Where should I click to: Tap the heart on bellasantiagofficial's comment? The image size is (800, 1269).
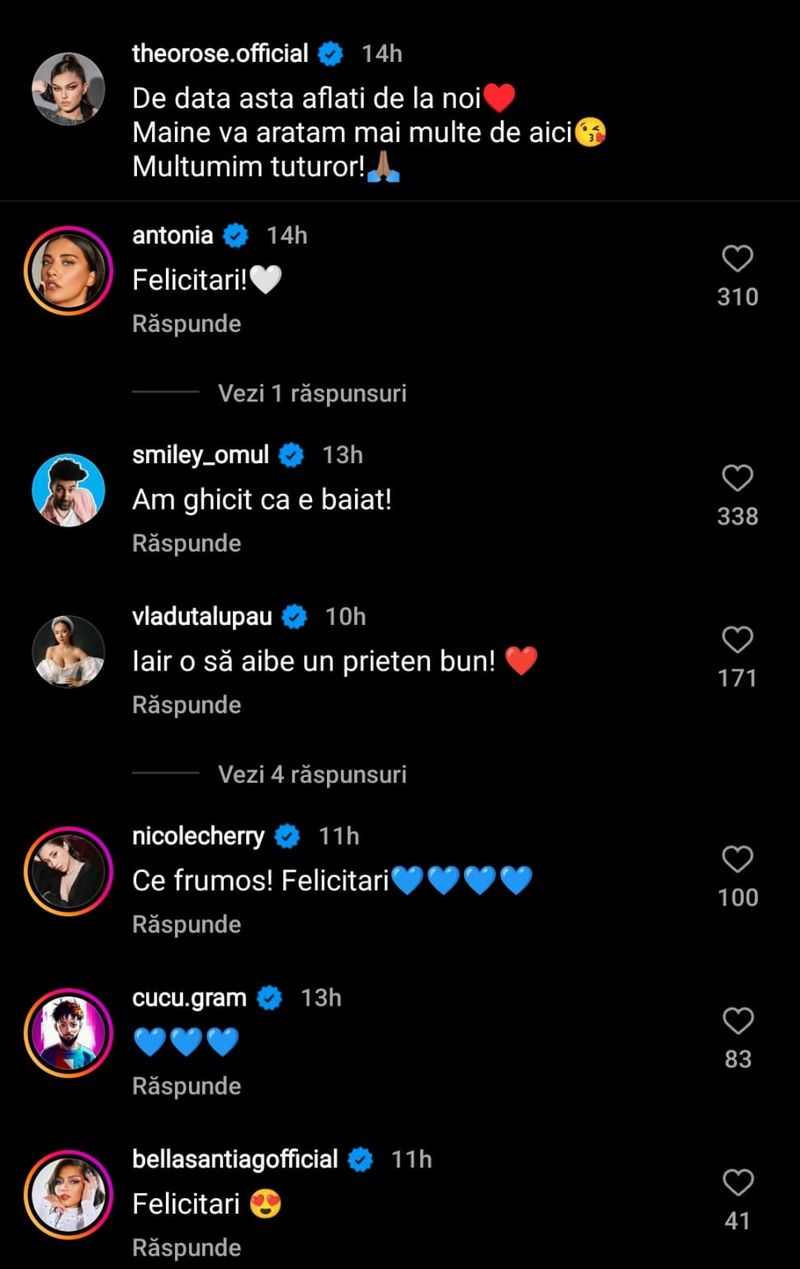pos(738,1183)
